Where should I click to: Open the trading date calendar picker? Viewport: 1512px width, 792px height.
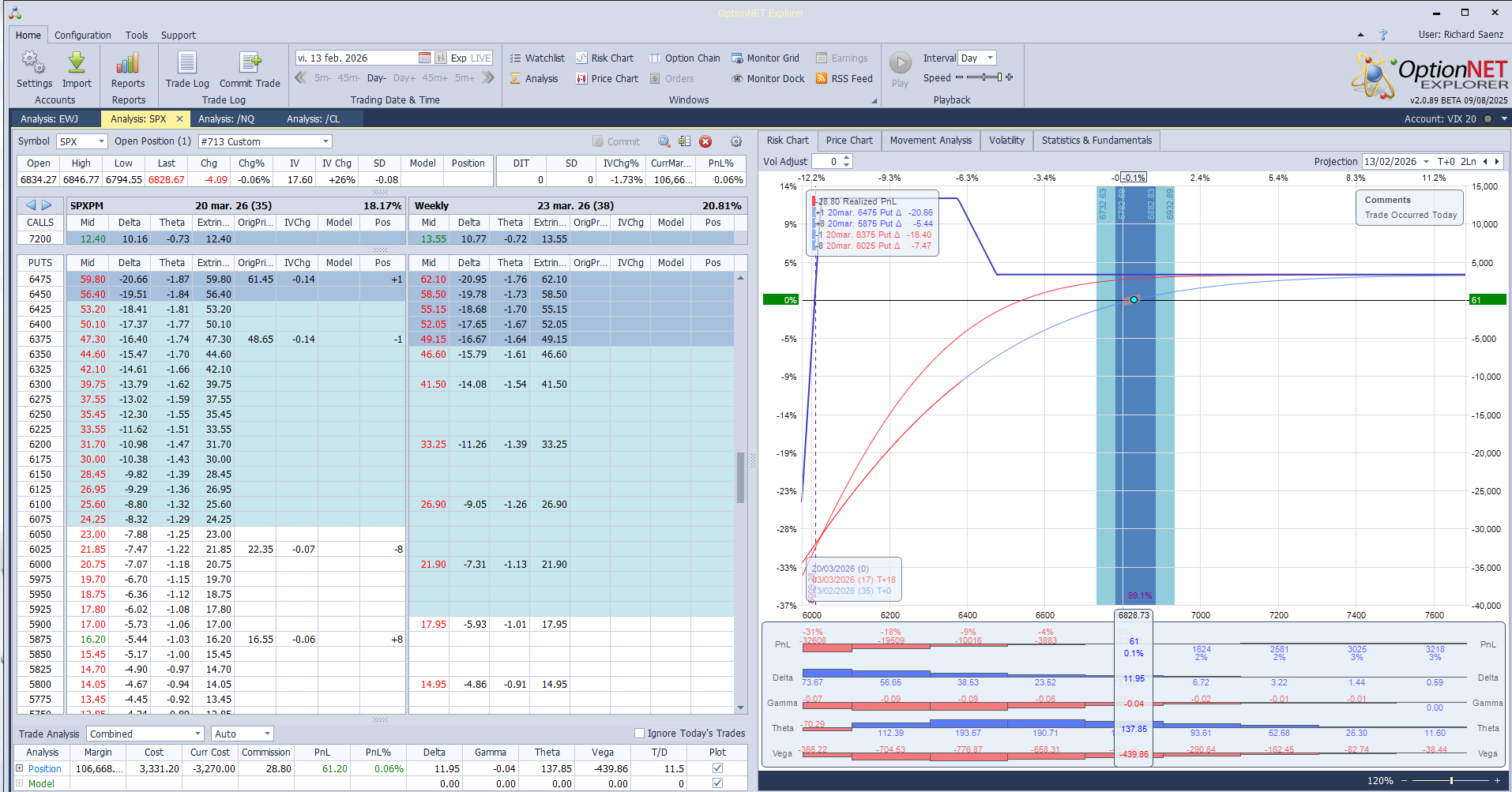coord(424,58)
